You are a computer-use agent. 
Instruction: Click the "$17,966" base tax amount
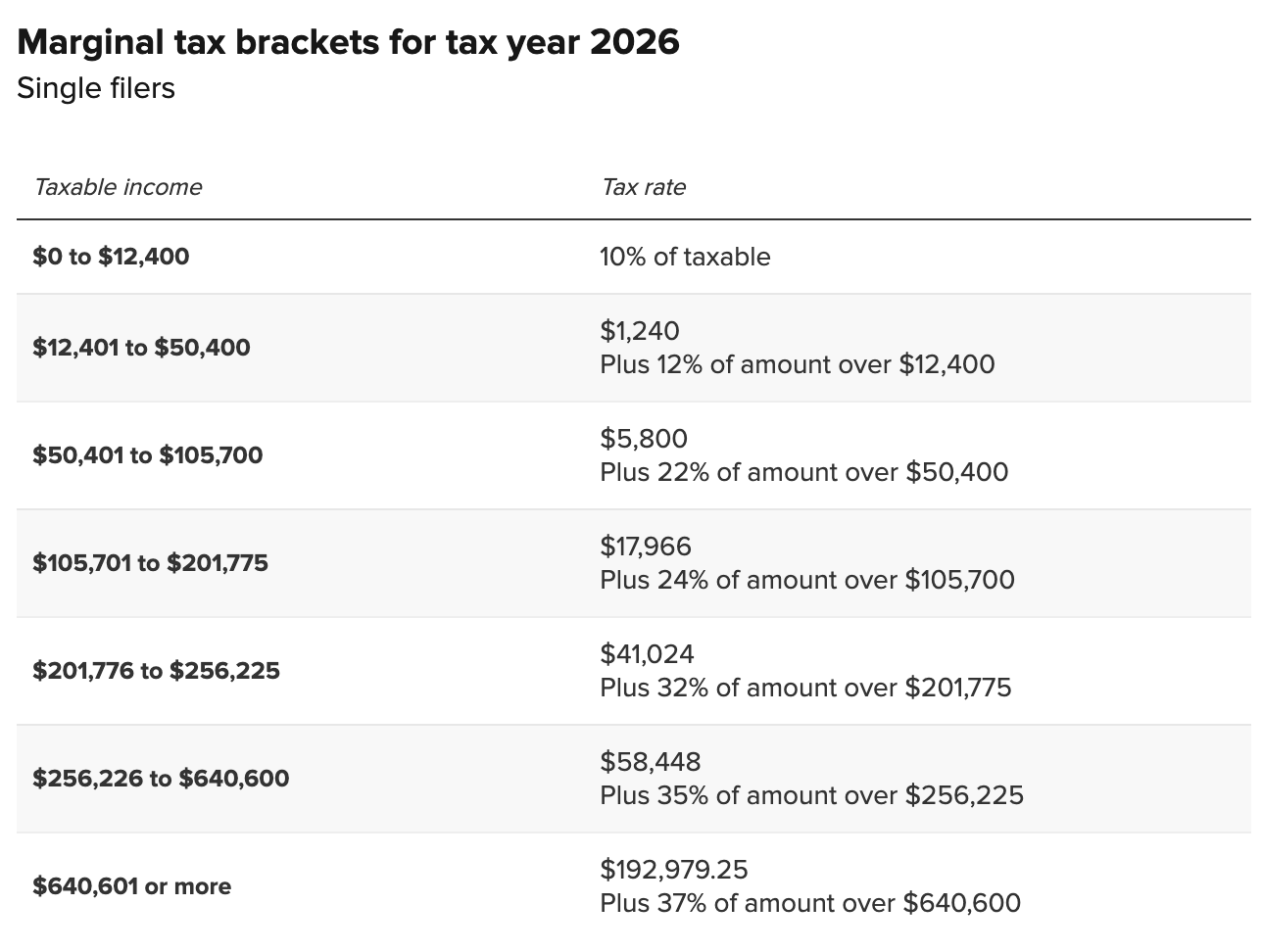click(646, 547)
